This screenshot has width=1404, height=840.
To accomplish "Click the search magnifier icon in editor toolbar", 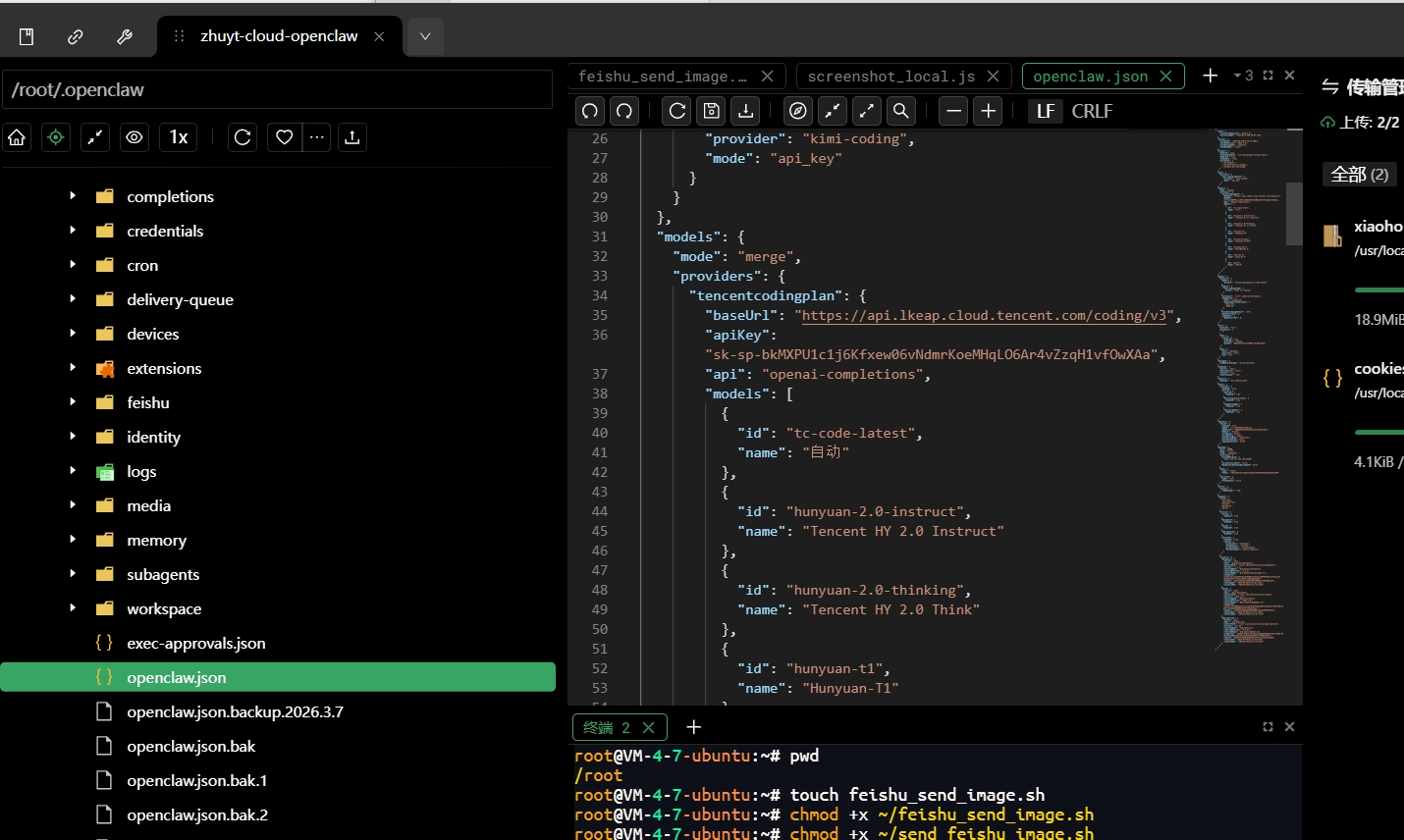I will pyautogui.click(x=900, y=111).
